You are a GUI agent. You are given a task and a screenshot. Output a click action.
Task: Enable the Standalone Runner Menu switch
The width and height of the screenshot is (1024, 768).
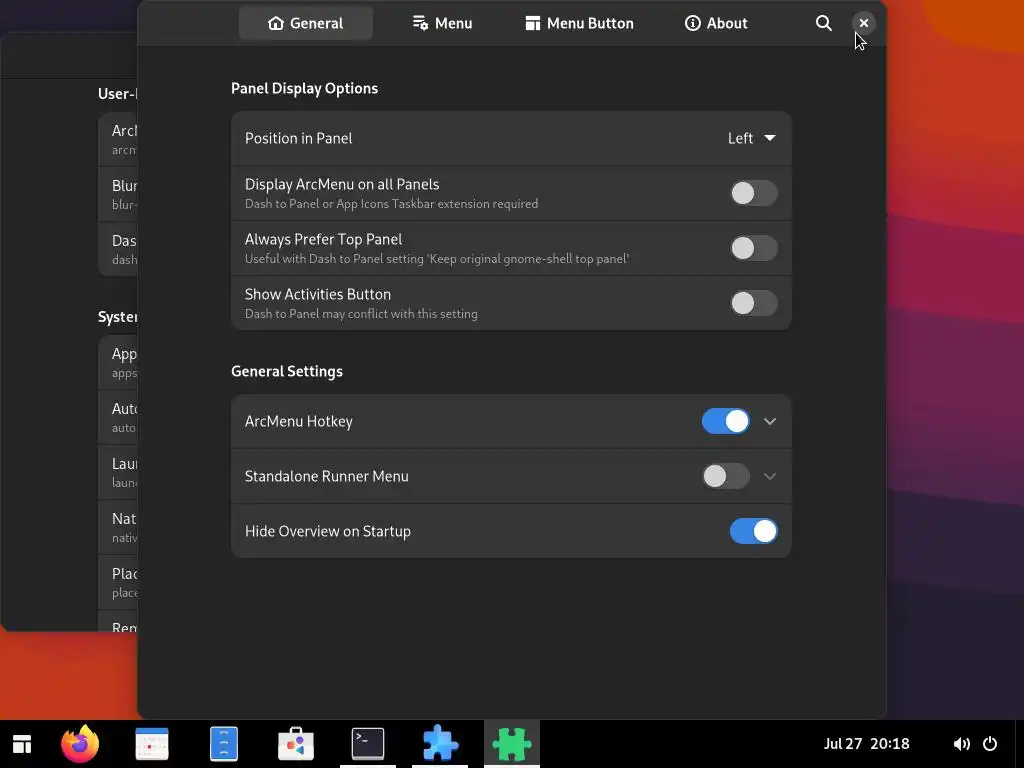pyautogui.click(x=726, y=476)
